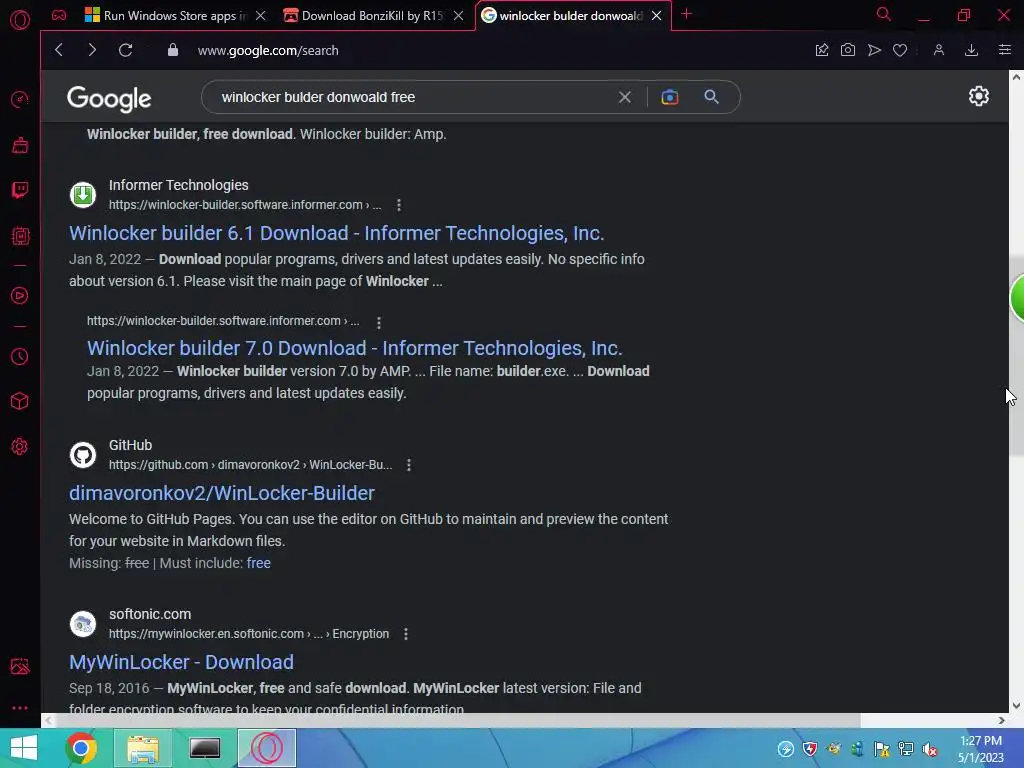Add page to bookmarks heart icon

coord(900,50)
